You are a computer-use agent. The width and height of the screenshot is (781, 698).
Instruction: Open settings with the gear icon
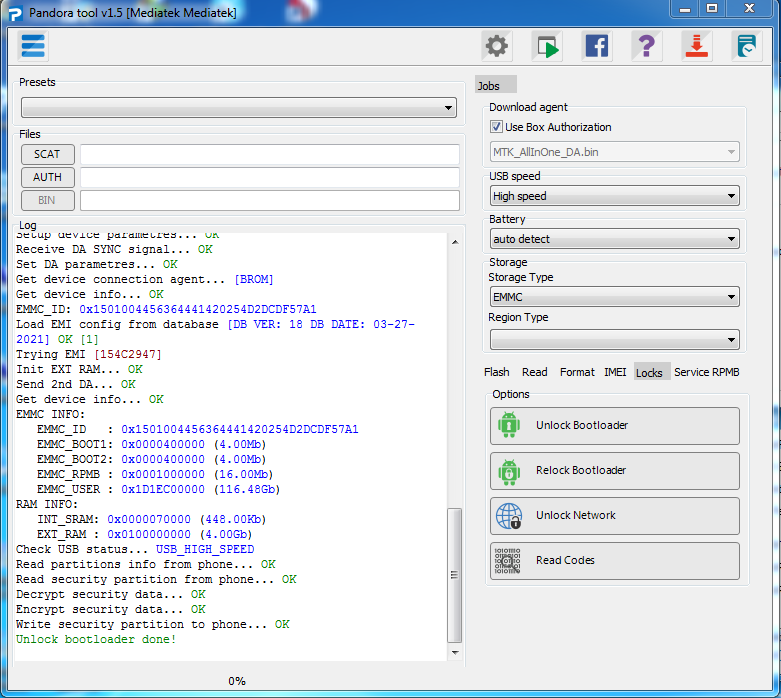click(x=497, y=46)
